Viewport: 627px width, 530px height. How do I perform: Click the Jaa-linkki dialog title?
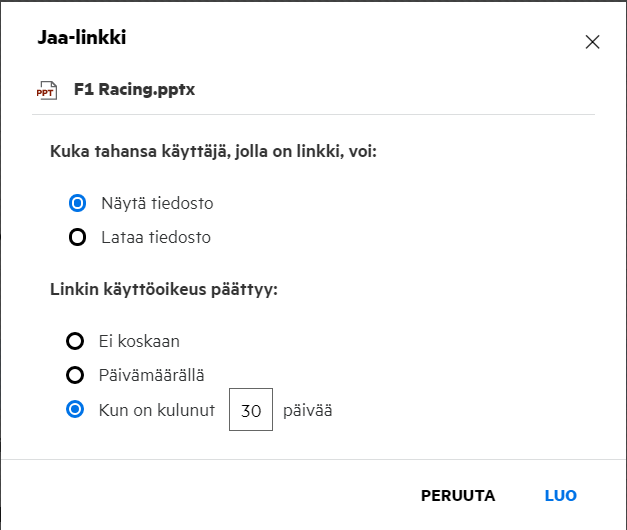(x=82, y=38)
